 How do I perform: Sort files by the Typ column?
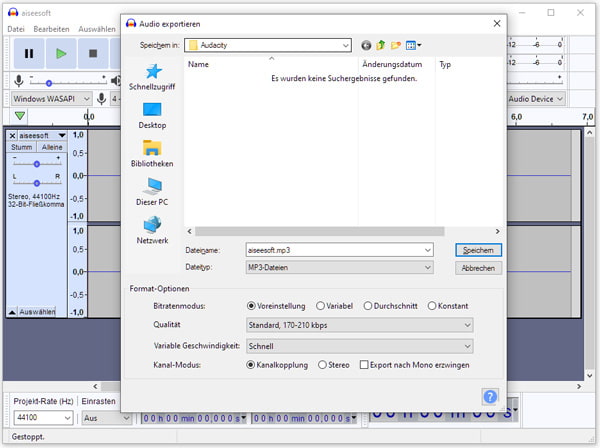pyautogui.click(x=469, y=64)
